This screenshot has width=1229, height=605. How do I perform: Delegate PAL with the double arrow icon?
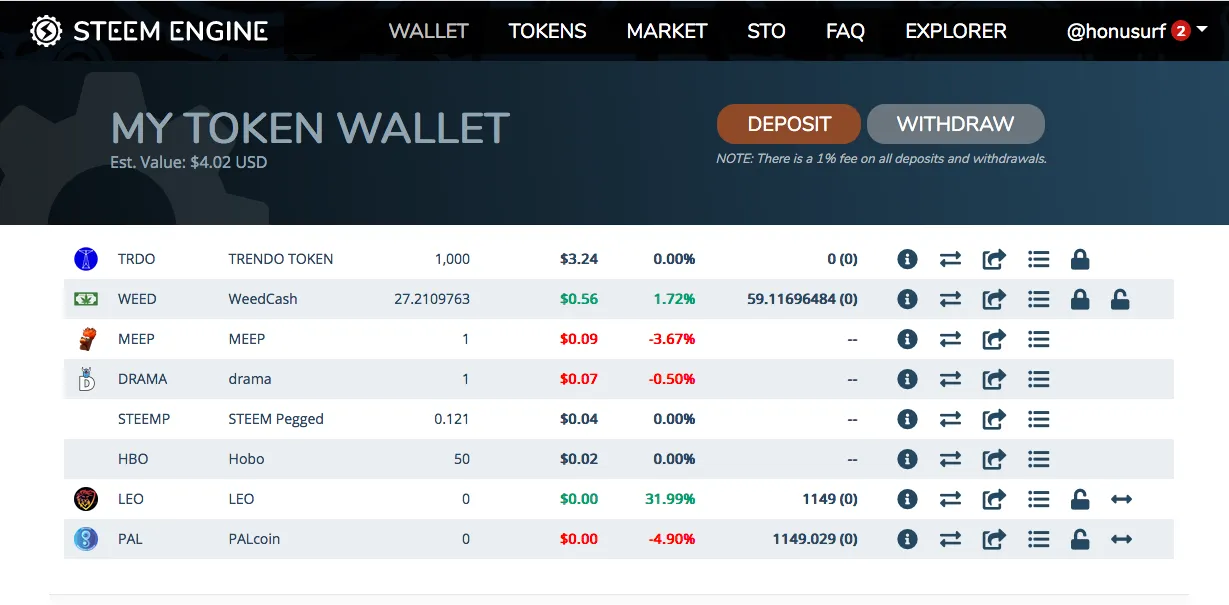1121,539
